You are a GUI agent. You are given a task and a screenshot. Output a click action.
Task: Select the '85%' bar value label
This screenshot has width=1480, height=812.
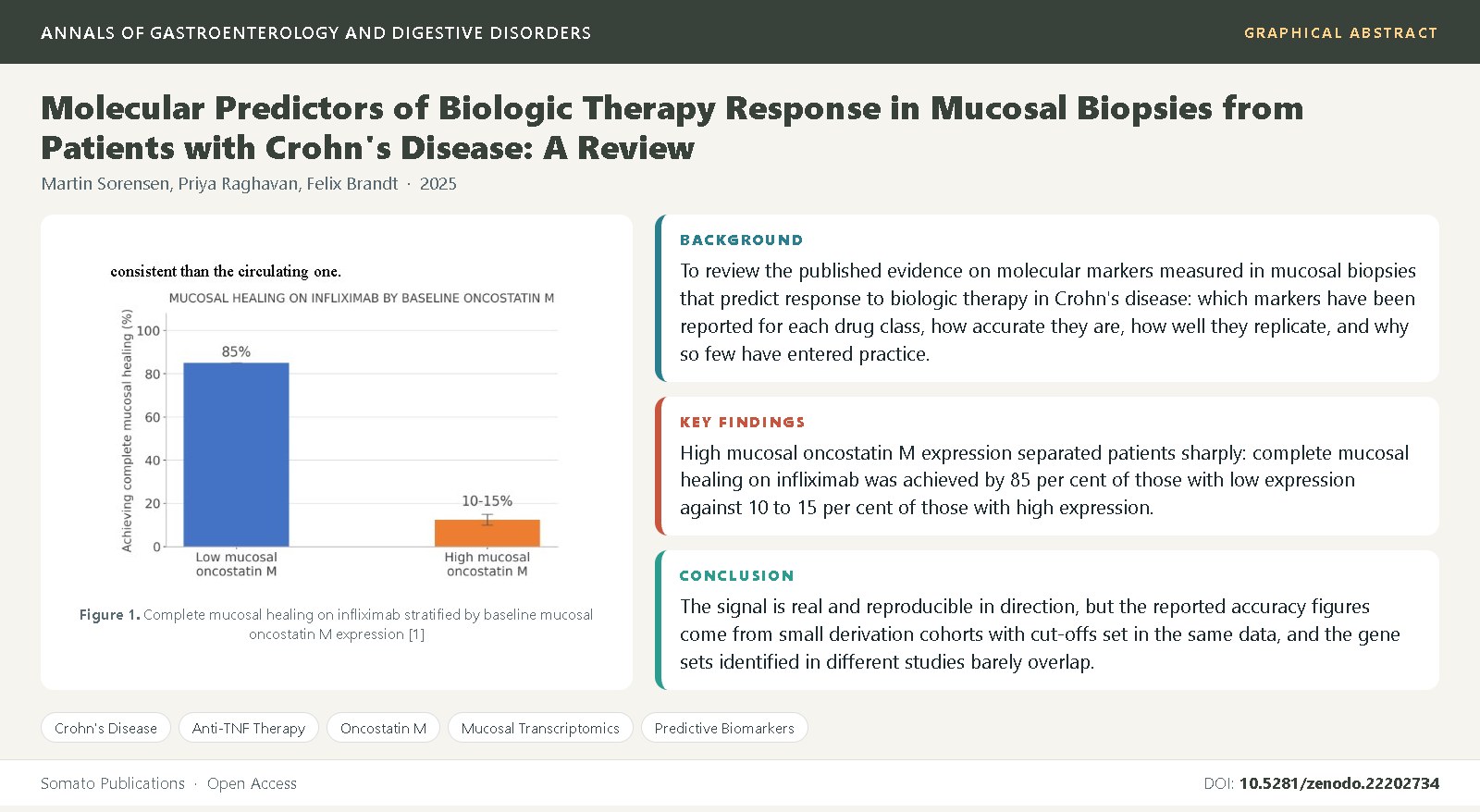[236, 351]
